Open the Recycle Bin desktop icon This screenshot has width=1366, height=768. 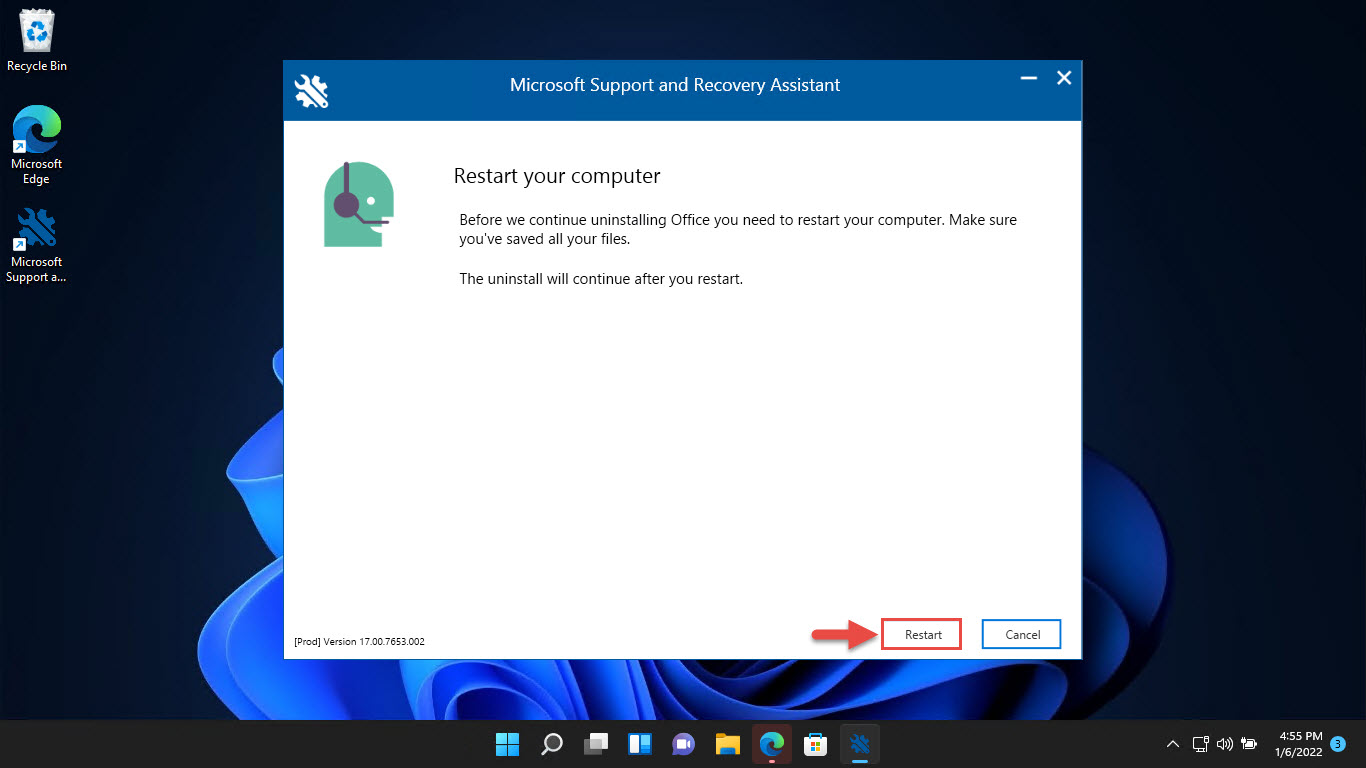pos(37,42)
